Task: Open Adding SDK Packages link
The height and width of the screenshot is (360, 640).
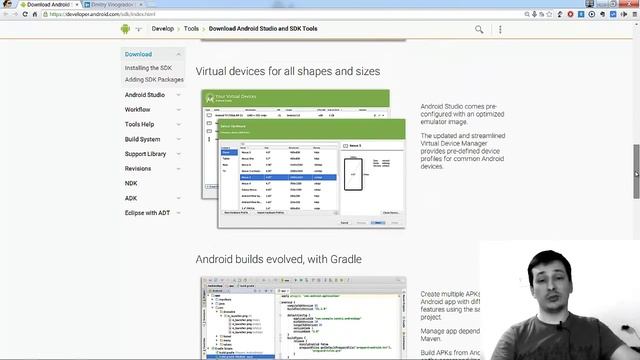Action: point(154,80)
